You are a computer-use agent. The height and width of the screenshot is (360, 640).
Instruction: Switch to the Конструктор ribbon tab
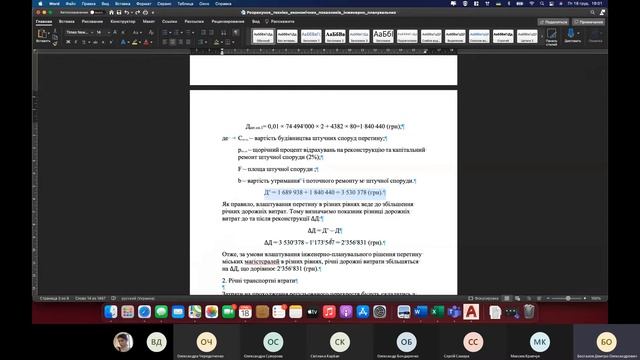tap(123, 22)
